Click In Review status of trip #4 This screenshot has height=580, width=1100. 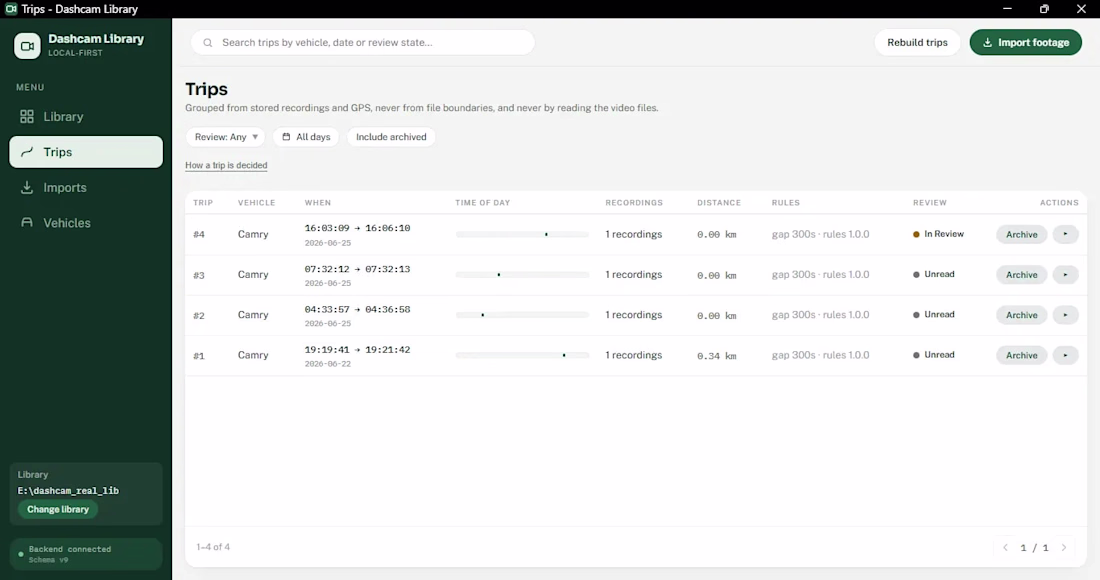pyautogui.click(x=938, y=234)
